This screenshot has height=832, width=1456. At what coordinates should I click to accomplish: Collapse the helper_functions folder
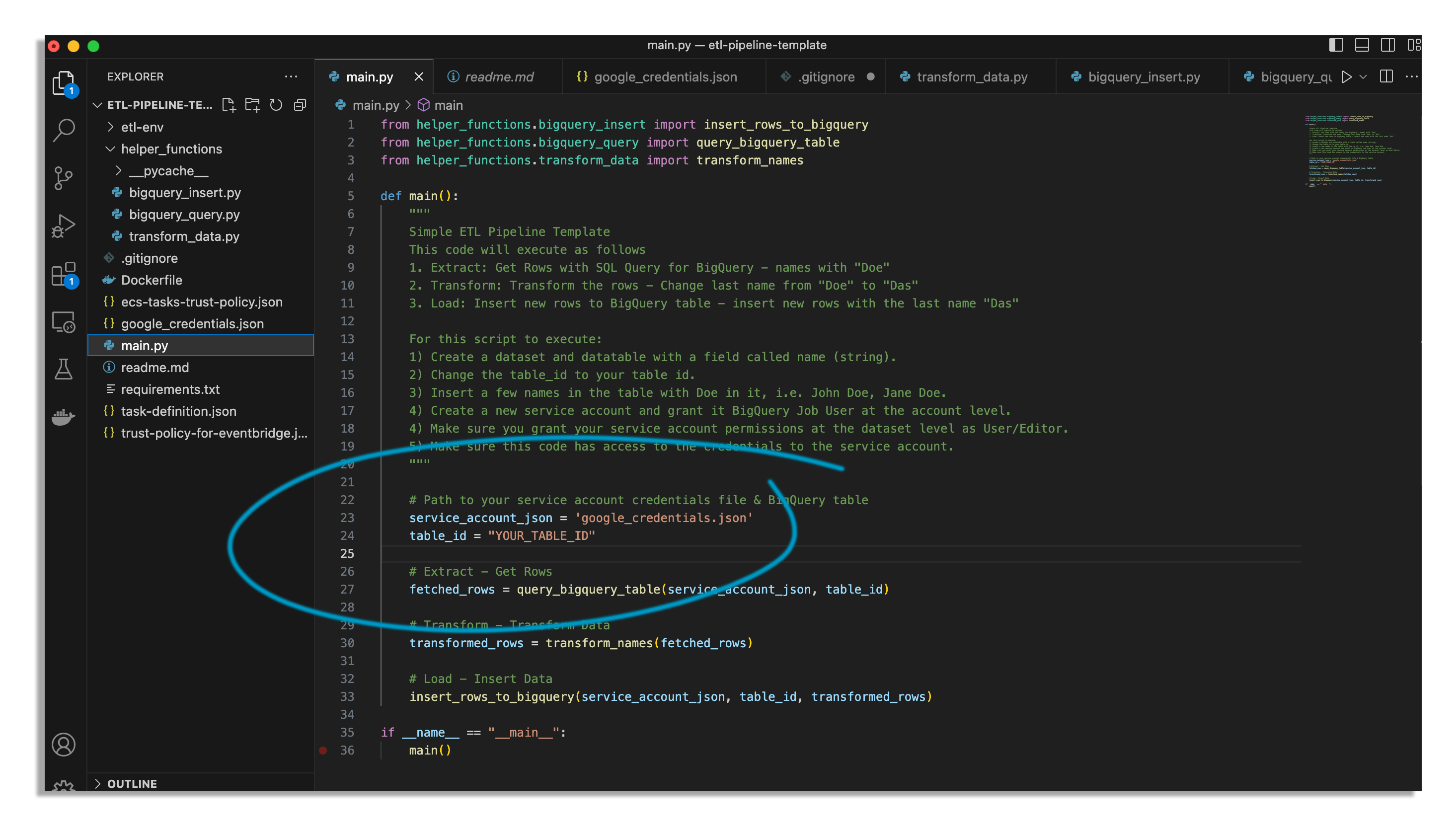click(171, 149)
